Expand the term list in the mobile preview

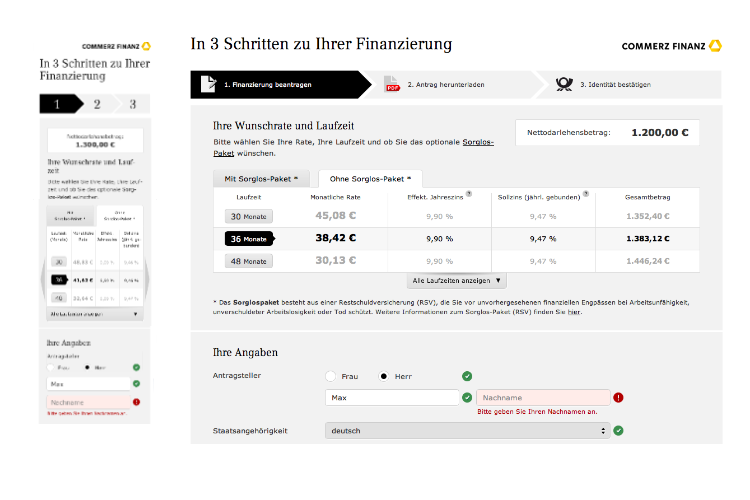94,313
